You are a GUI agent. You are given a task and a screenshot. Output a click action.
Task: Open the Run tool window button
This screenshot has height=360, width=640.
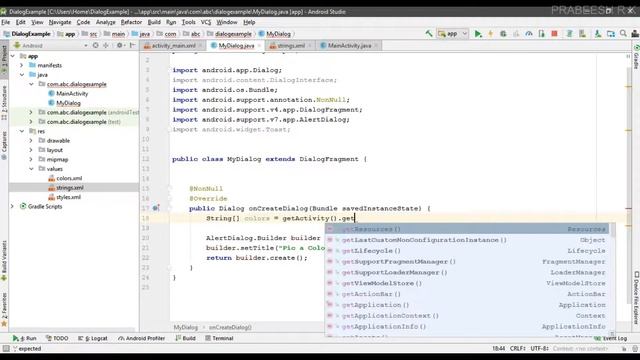[25, 338]
